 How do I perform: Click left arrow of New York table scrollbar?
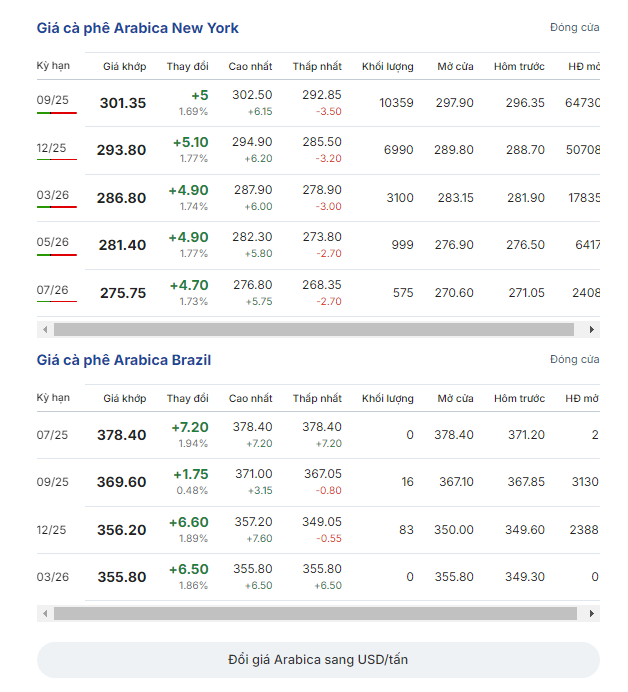45,330
